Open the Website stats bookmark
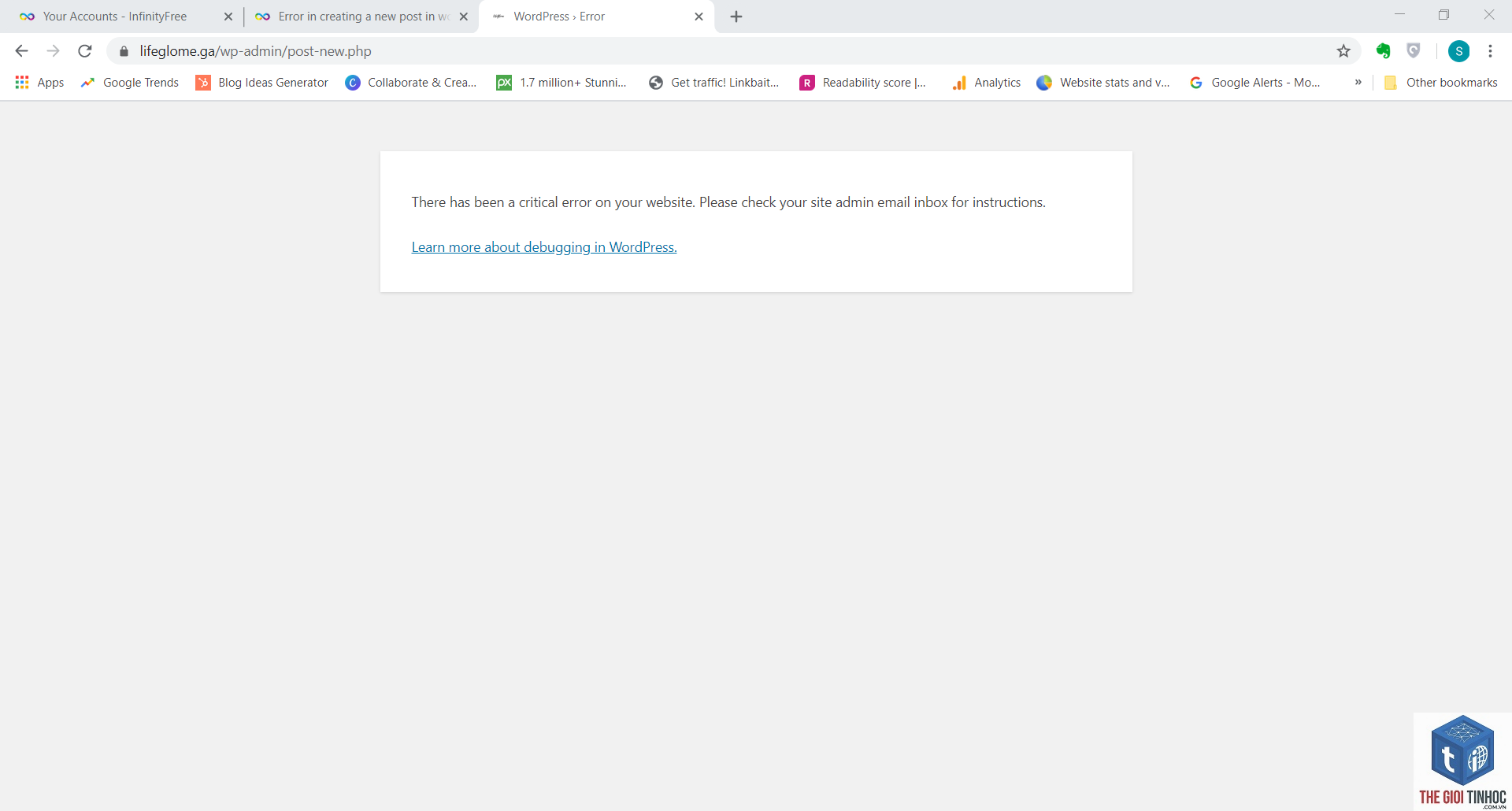The height and width of the screenshot is (811, 1512). (x=1103, y=83)
